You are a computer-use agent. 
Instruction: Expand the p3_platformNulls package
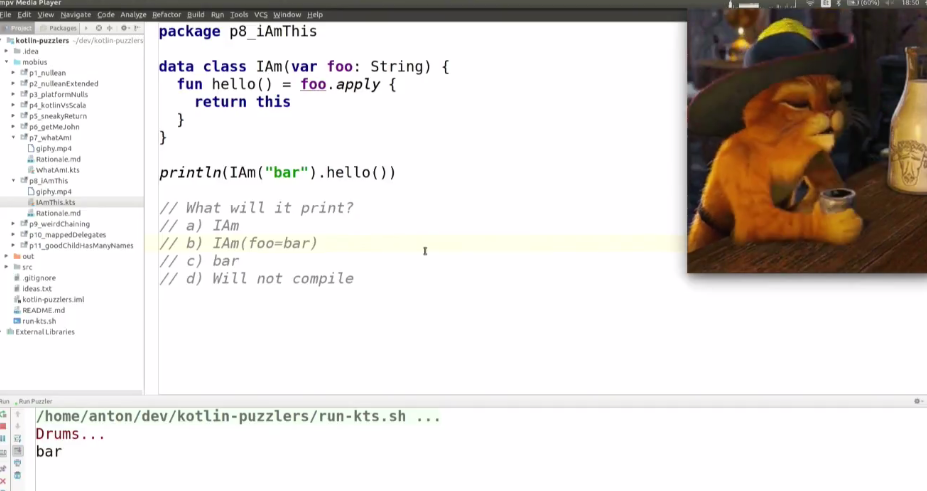pyautogui.click(x=13, y=94)
